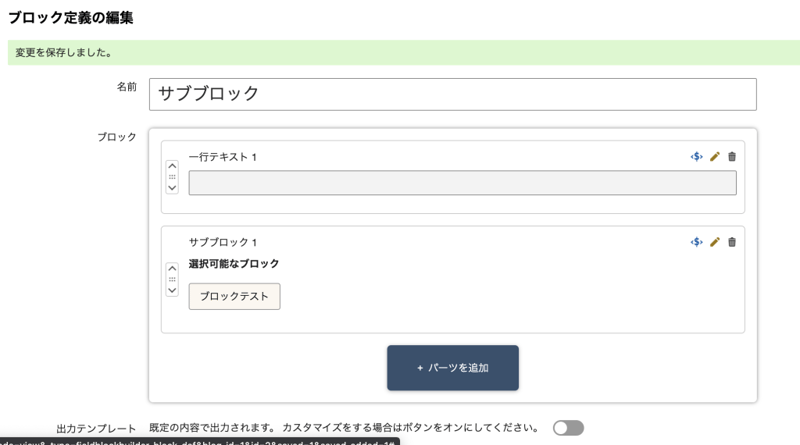Move 一行テキスト 1 up with the chevron
Screen dimensions: 800x445
tap(172, 166)
